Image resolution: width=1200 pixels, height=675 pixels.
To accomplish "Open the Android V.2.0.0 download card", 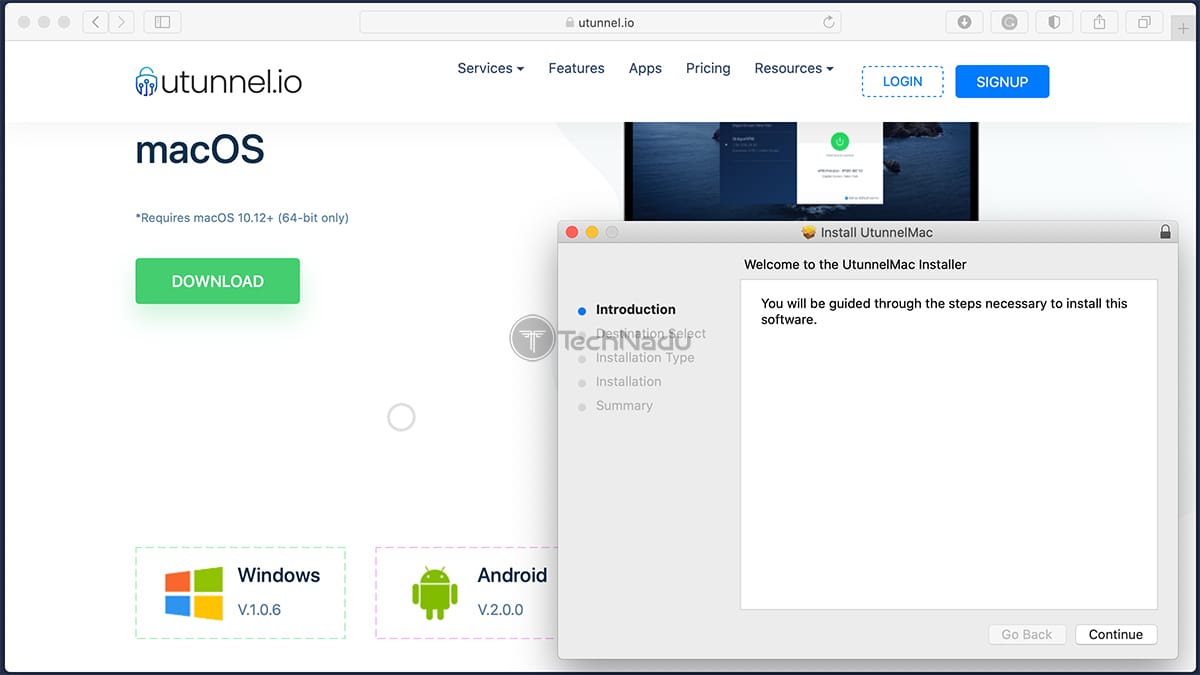I will pos(466,593).
